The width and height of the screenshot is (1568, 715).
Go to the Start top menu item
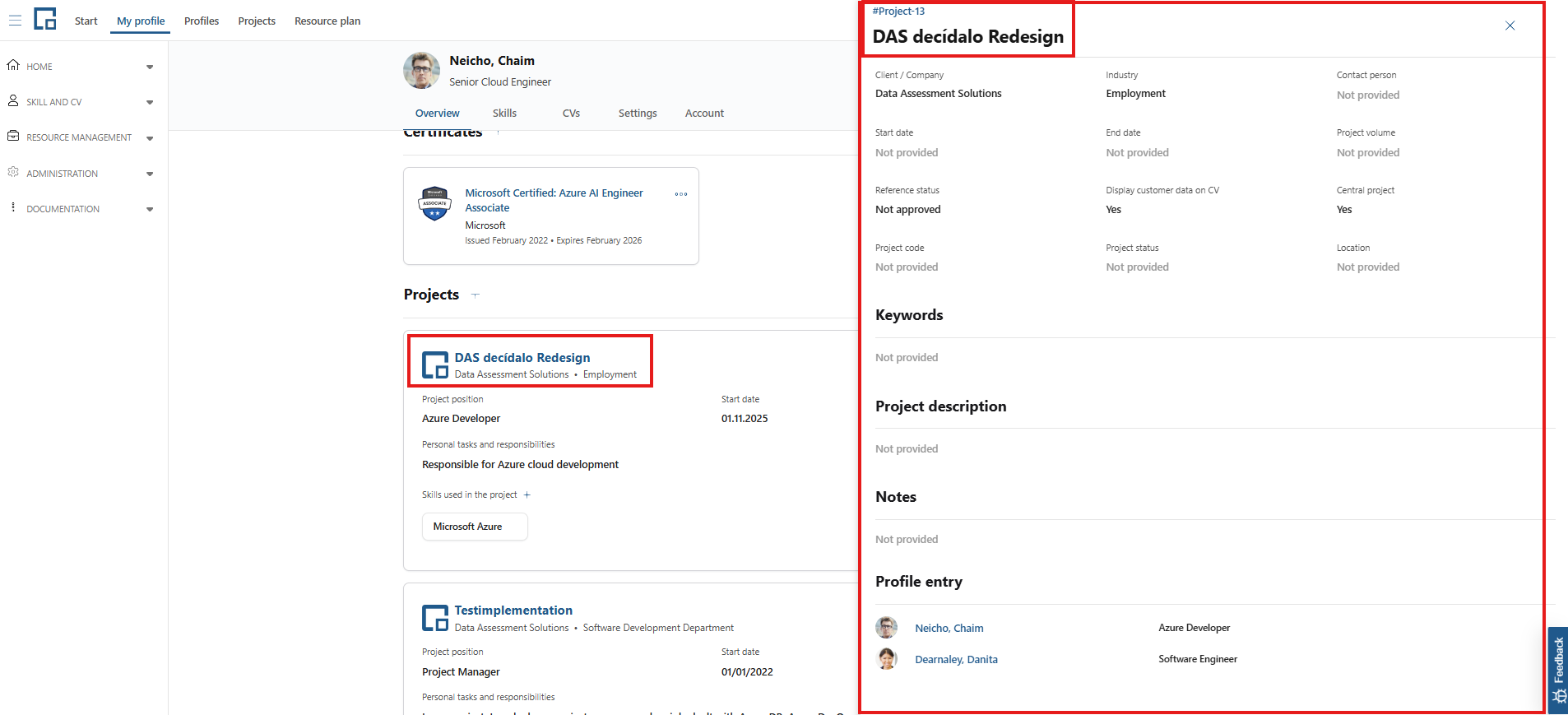click(x=86, y=21)
